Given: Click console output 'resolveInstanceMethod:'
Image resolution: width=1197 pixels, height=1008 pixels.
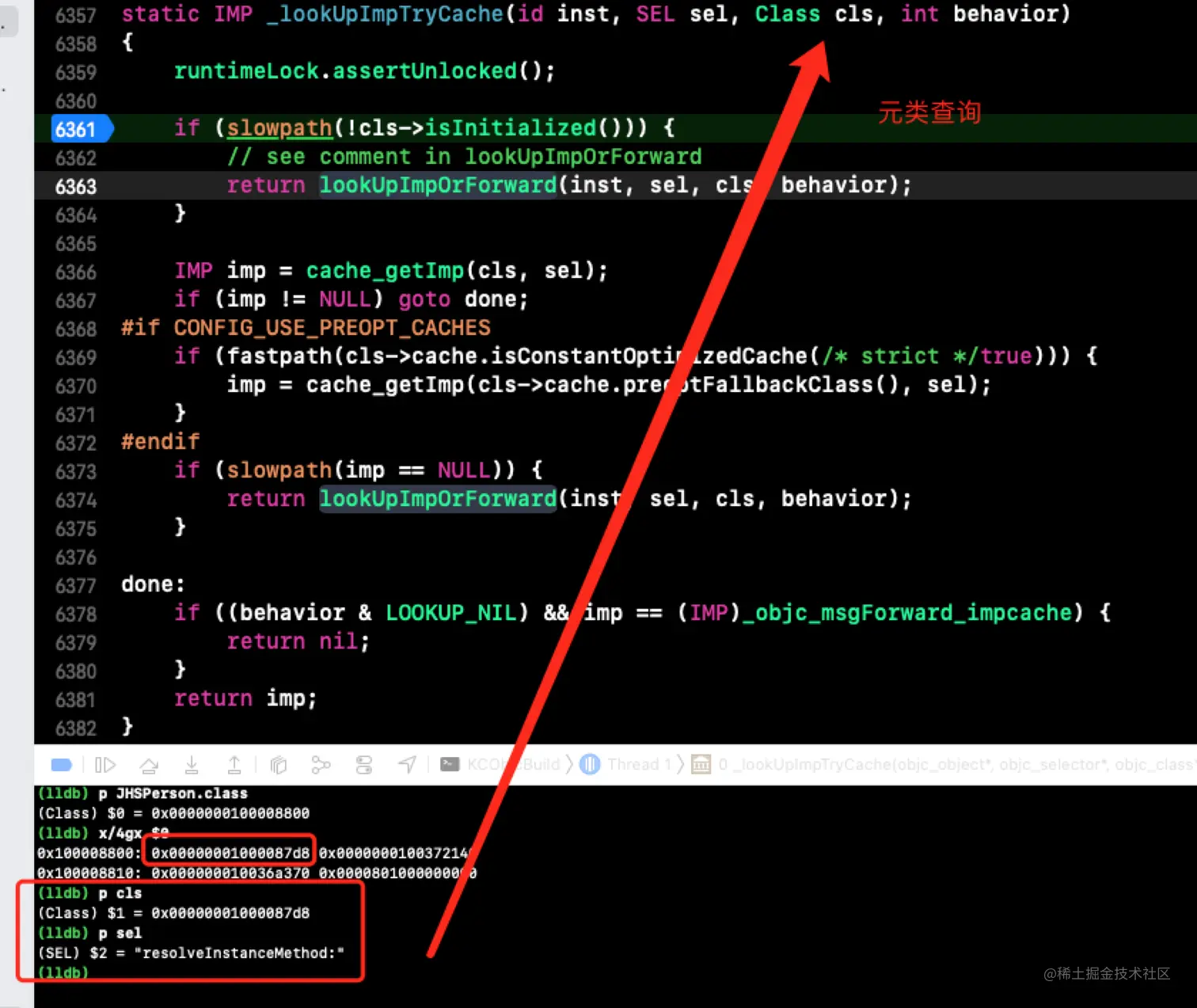Looking at the screenshot, I should point(239,953).
